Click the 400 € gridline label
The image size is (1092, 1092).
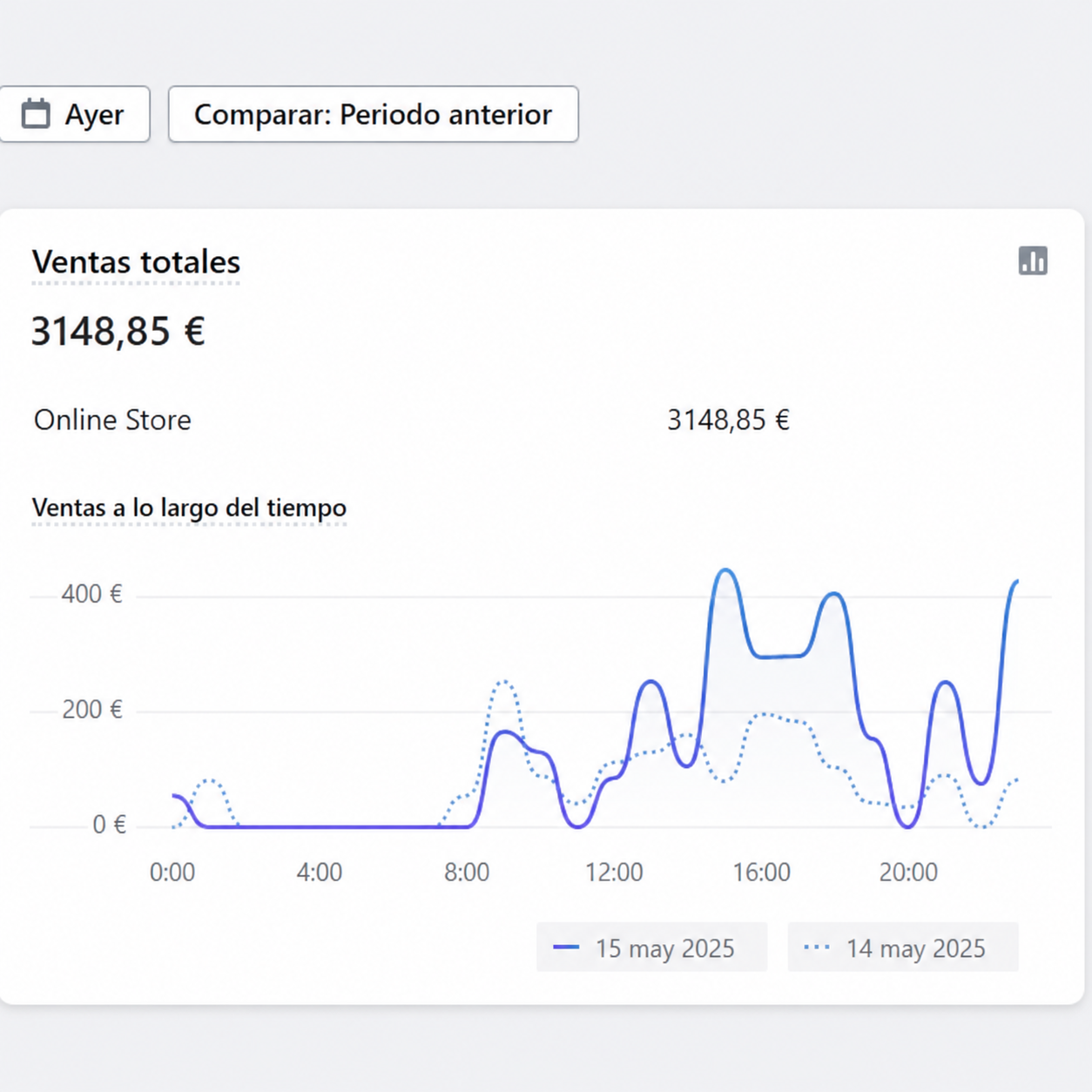coord(91,594)
